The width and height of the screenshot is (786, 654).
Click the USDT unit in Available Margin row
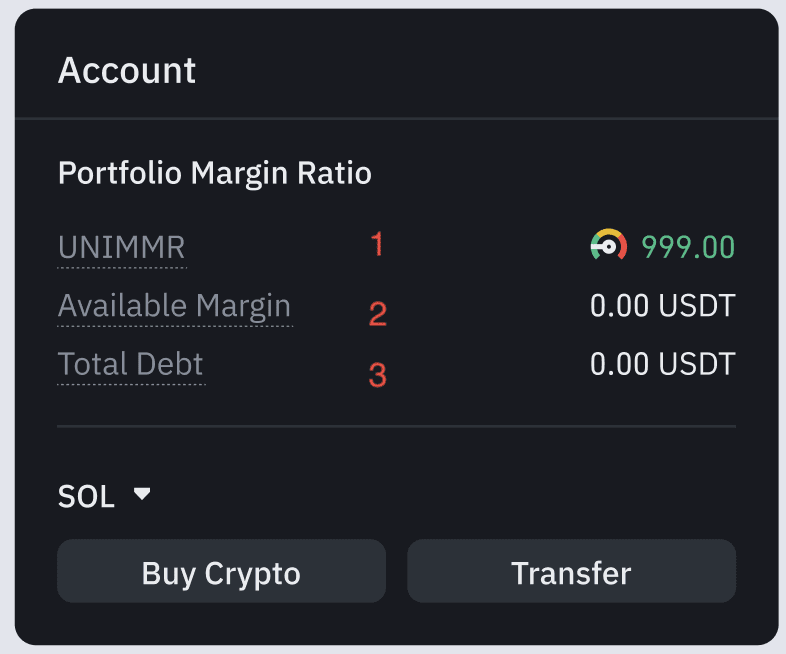tap(697, 306)
